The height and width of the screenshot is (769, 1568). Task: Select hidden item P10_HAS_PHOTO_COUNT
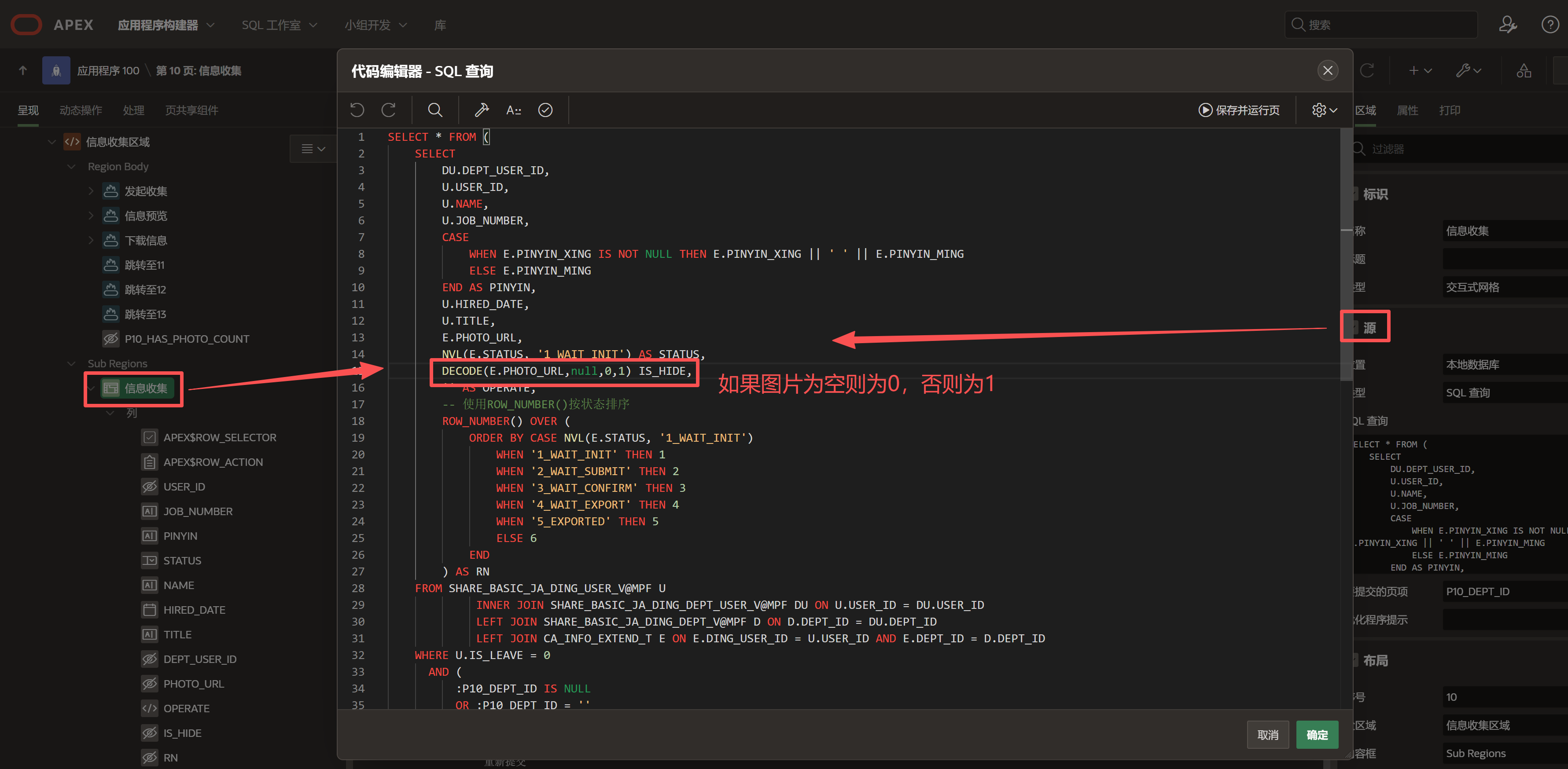(186, 339)
